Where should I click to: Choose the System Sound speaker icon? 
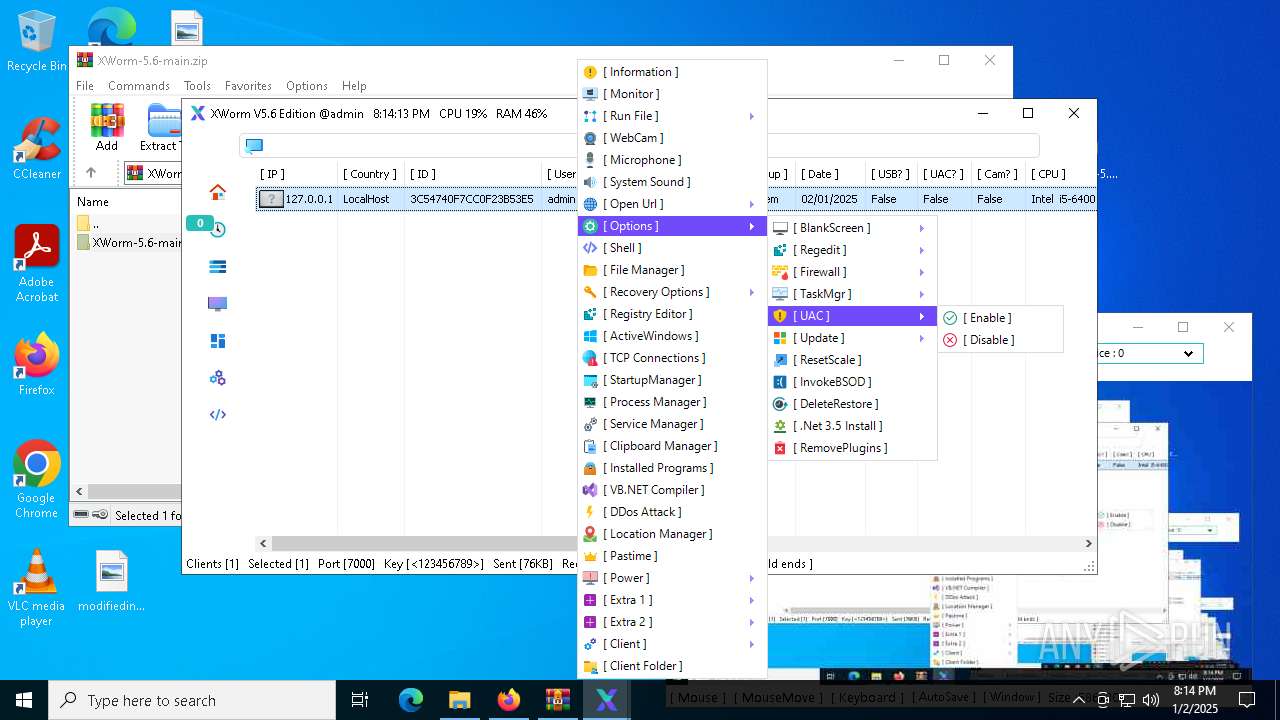click(590, 182)
